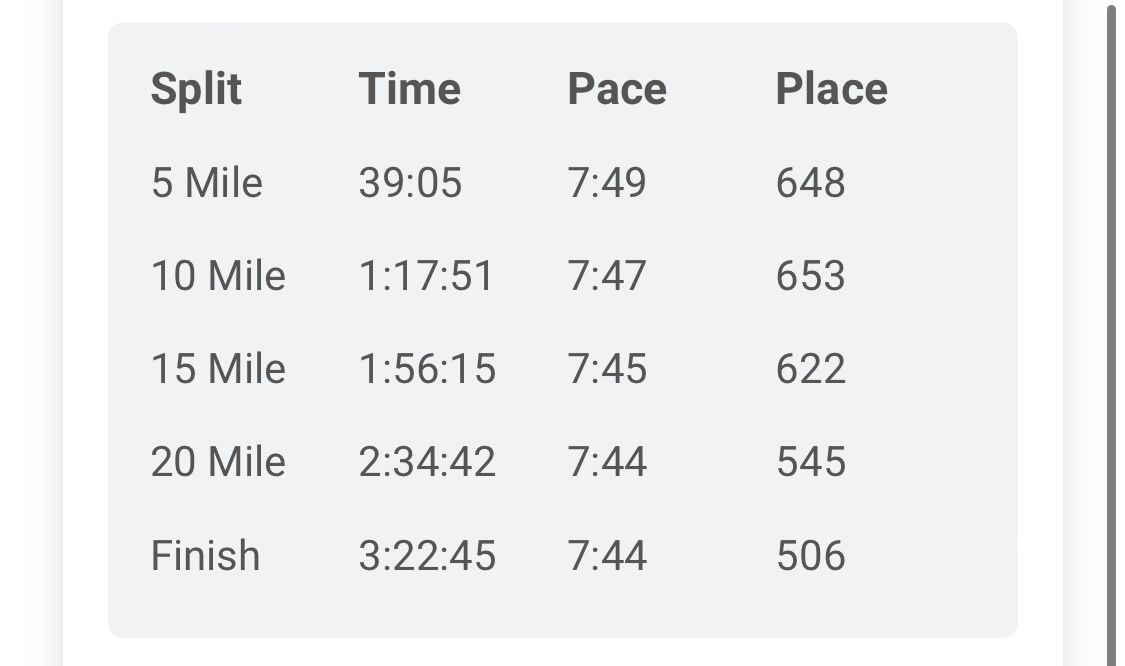The width and height of the screenshot is (1125, 666).
Task: Click the 3:22:45 finish time
Action: click(x=427, y=555)
